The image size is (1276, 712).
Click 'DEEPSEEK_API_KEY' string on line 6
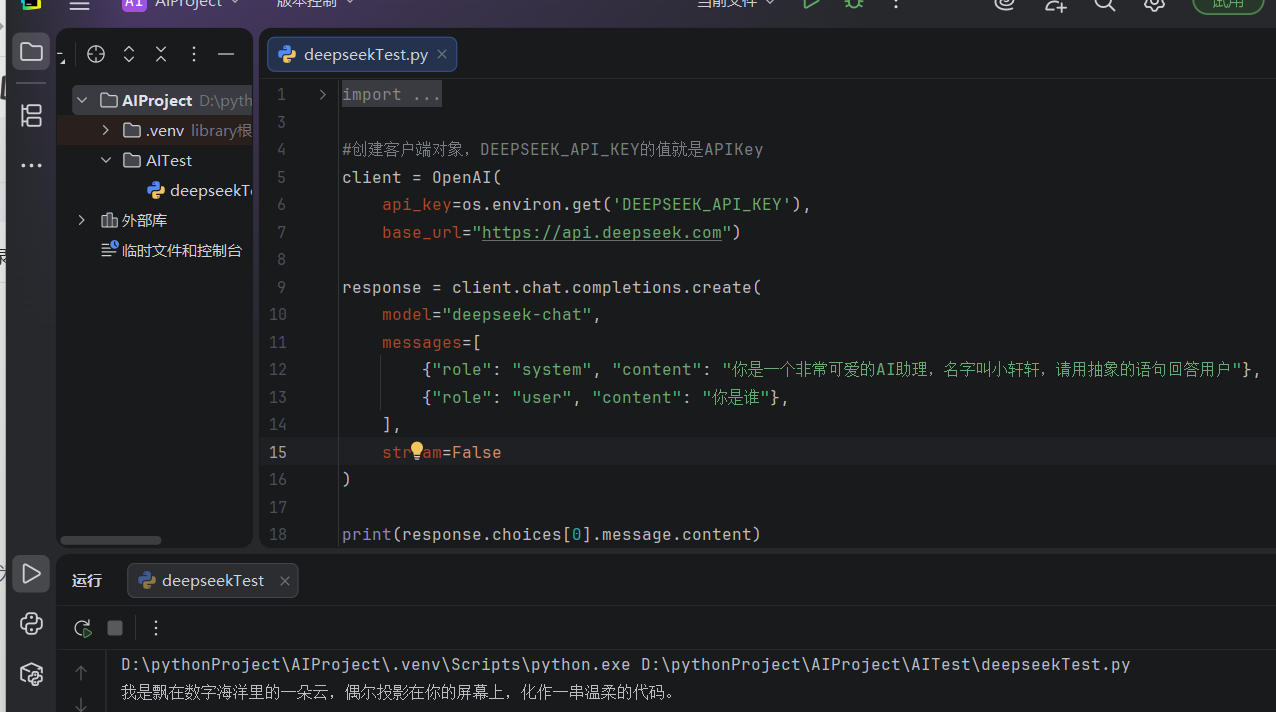tap(701, 204)
